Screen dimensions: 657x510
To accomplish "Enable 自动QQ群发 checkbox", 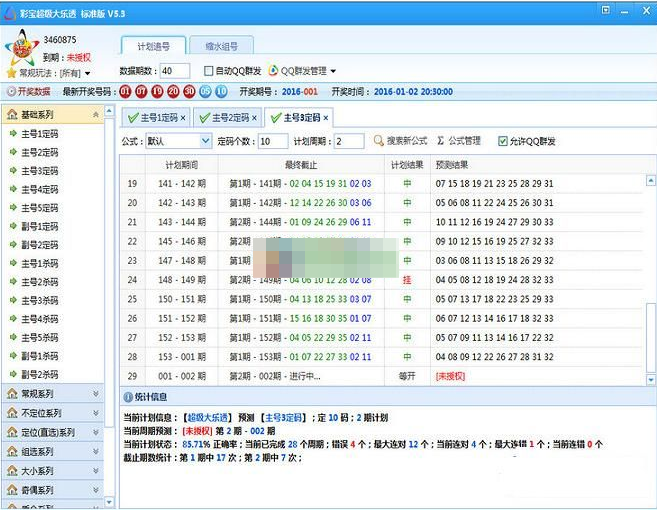I will [x=208, y=71].
